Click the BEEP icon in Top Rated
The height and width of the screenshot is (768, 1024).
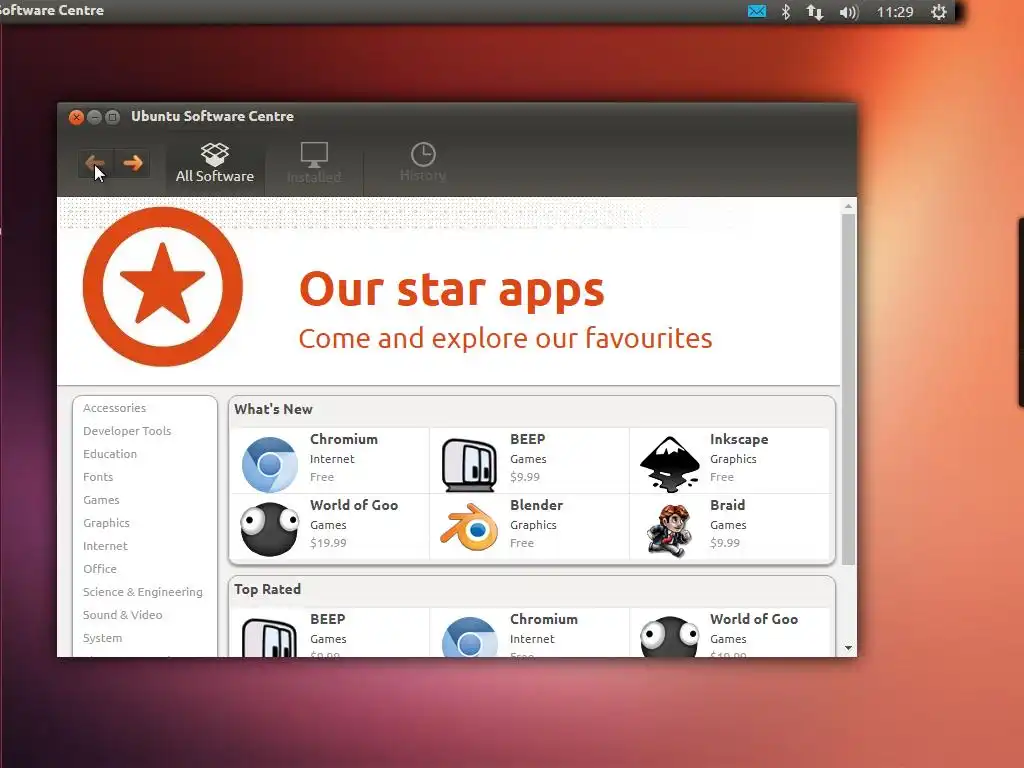(x=270, y=637)
